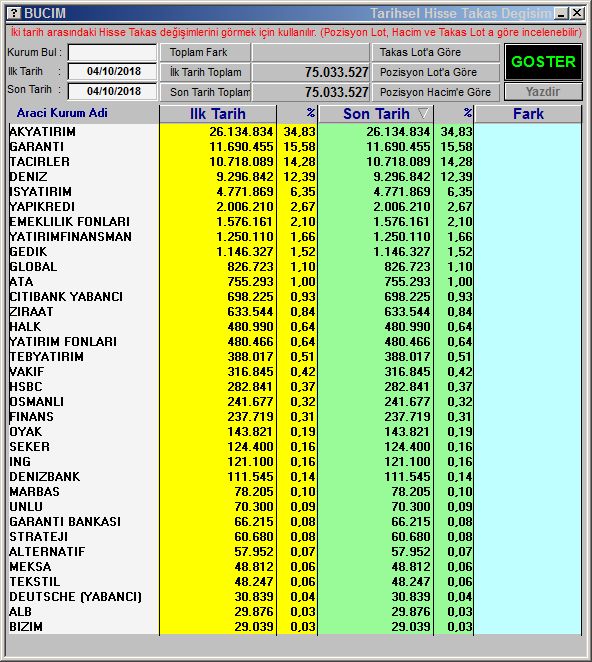Select the ZIRAAT row

(x=295, y=312)
